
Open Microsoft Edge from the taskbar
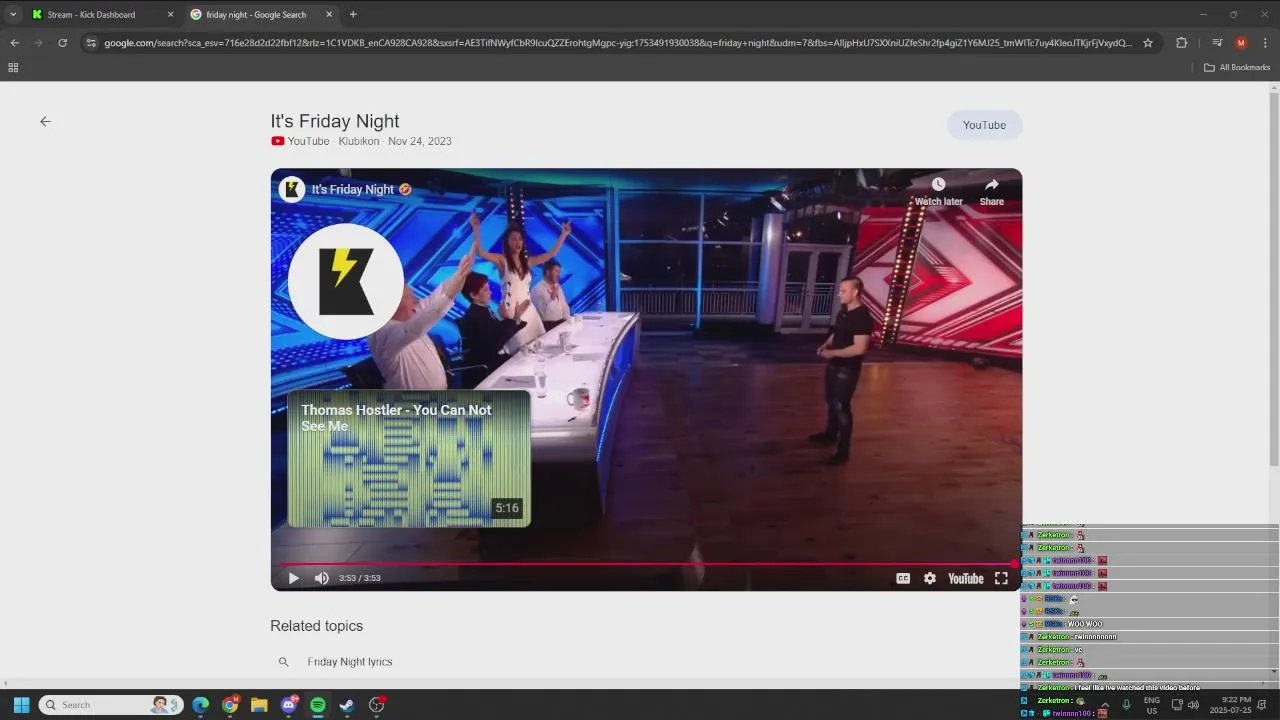[201, 705]
